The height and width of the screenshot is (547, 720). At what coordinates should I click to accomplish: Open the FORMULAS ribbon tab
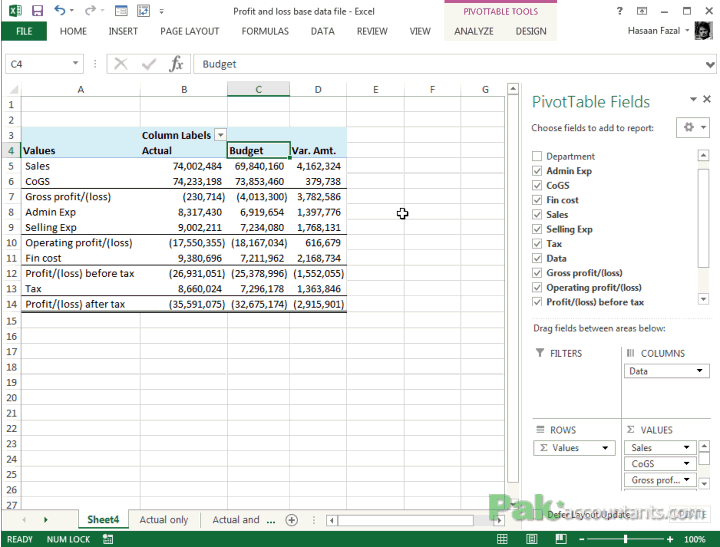[x=265, y=31]
